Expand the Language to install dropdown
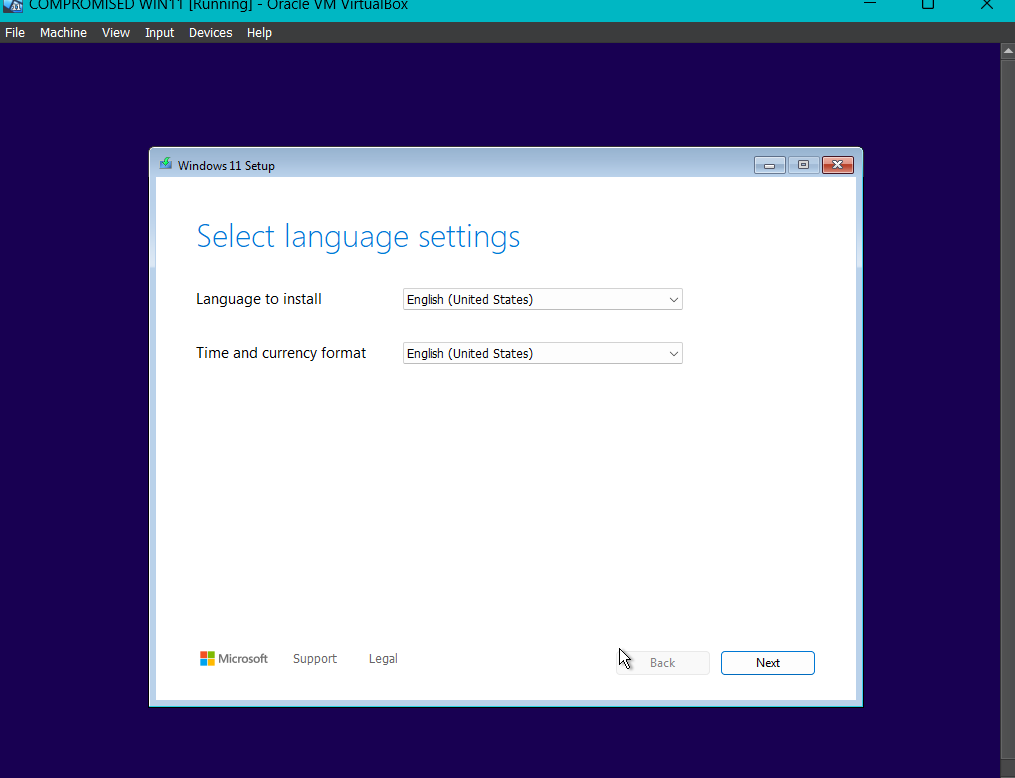The width and height of the screenshot is (1015, 778). click(x=542, y=299)
